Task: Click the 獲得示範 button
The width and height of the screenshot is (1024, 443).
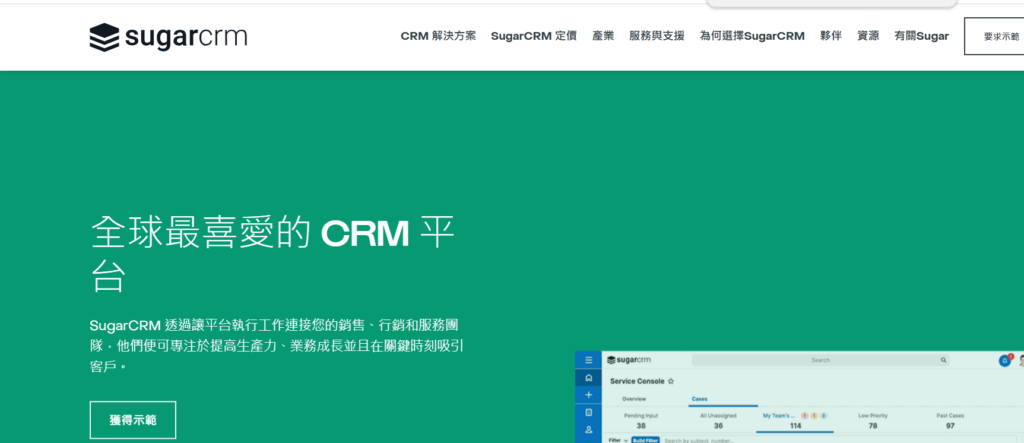Action: (132, 420)
